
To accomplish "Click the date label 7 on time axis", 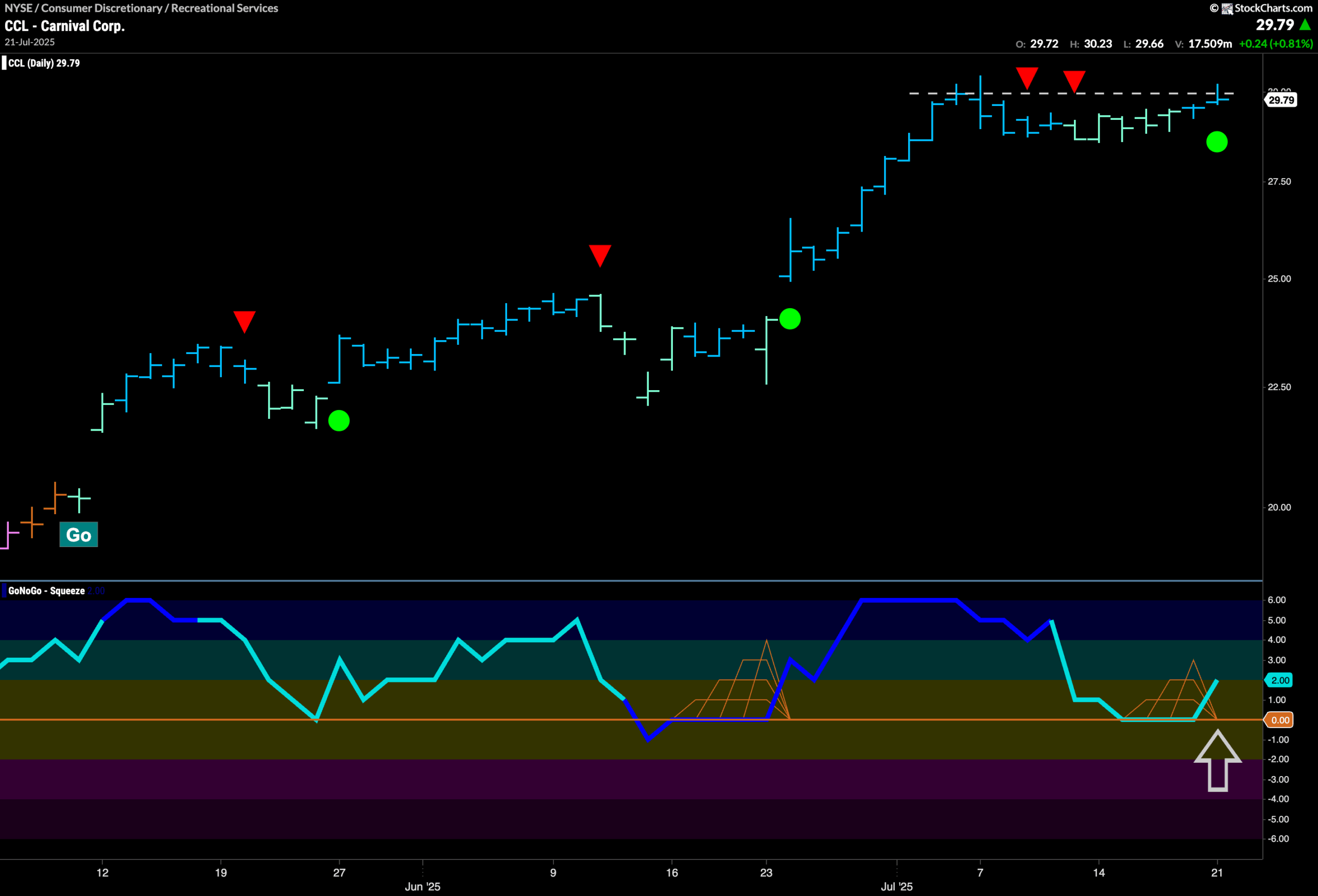I will tap(981, 872).
